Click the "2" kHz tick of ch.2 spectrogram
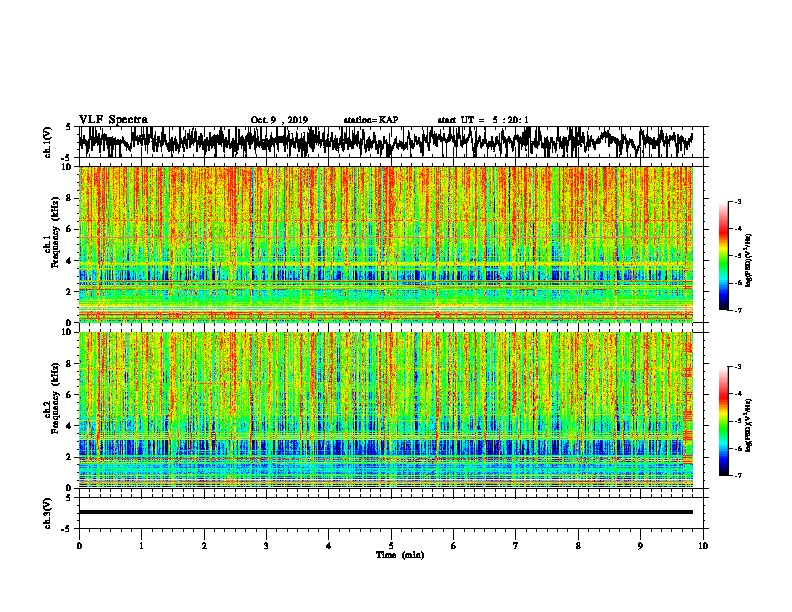The height and width of the screenshot is (612, 792). [x=71, y=457]
